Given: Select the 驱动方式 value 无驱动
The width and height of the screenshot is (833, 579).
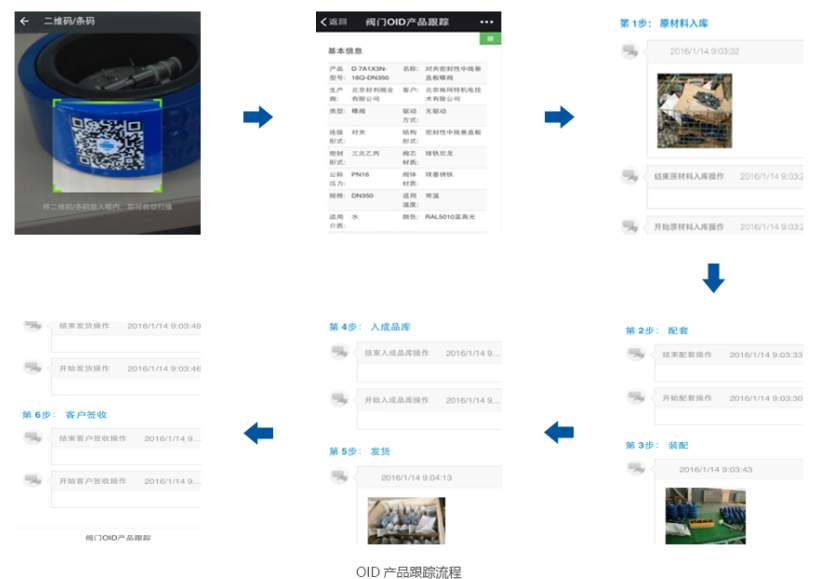Looking at the screenshot, I should click(436, 112).
